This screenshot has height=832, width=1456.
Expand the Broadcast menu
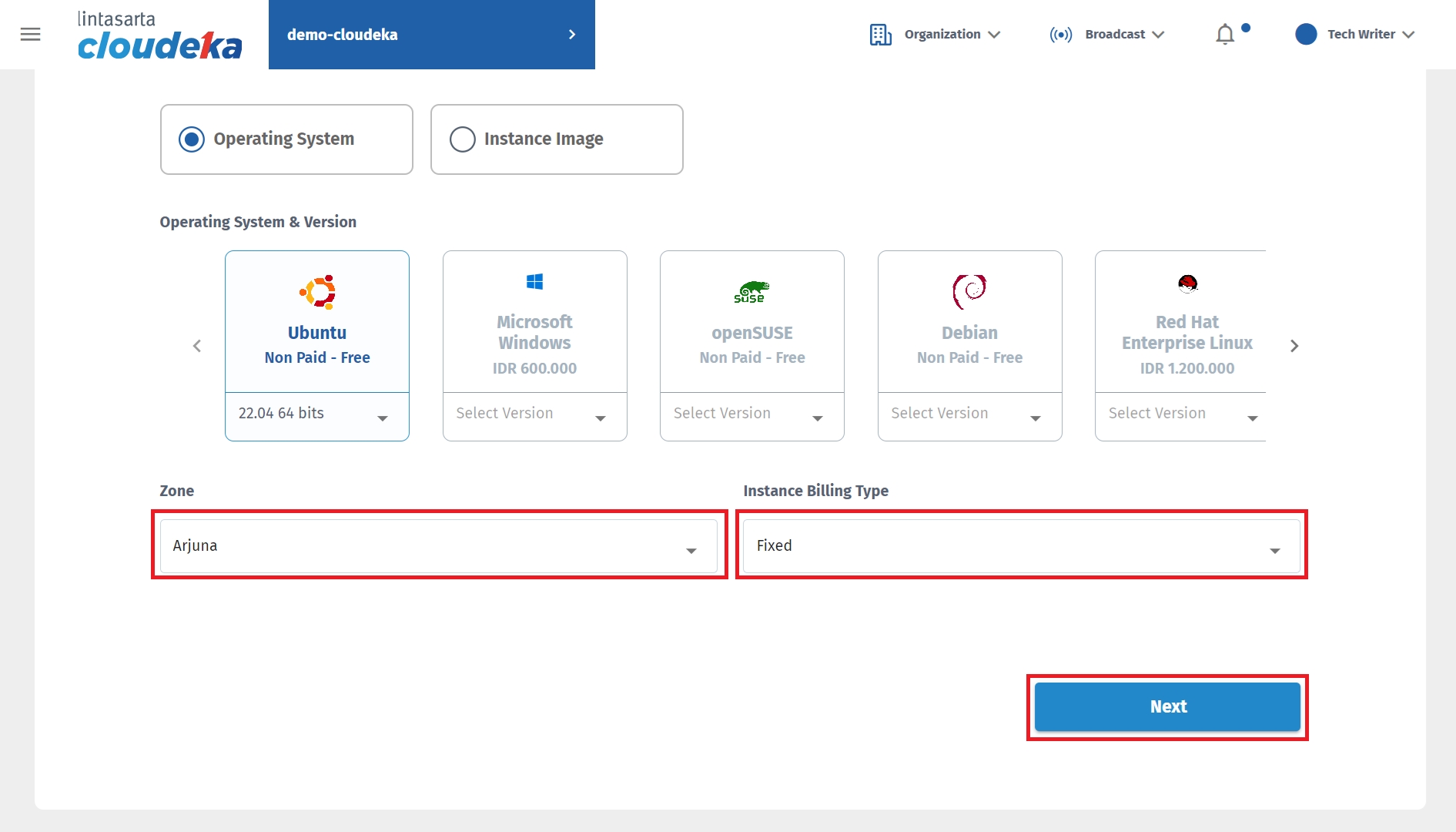pos(1123,35)
